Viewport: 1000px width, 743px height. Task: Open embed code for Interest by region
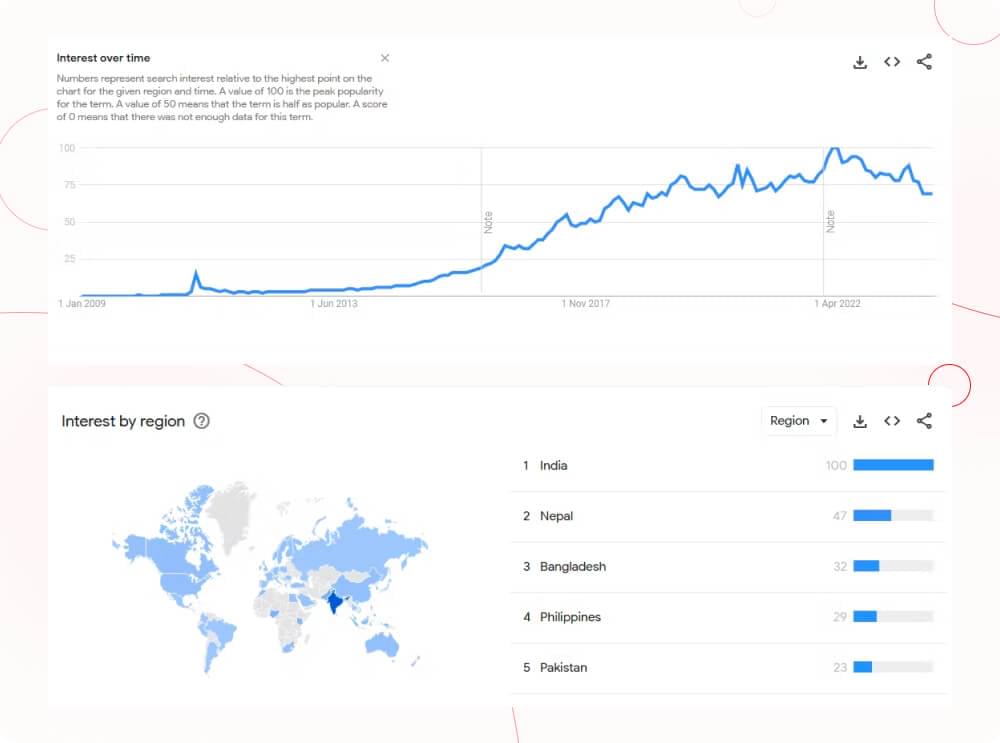(892, 421)
